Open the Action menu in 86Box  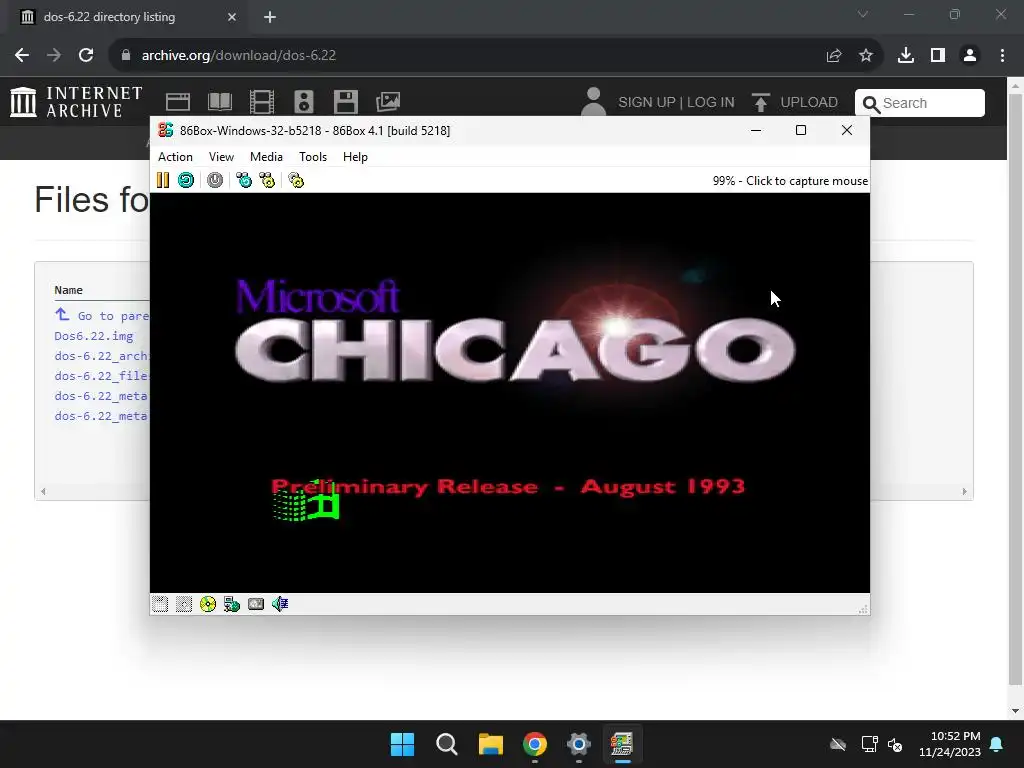pyautogui.click(x=175, y=157)
